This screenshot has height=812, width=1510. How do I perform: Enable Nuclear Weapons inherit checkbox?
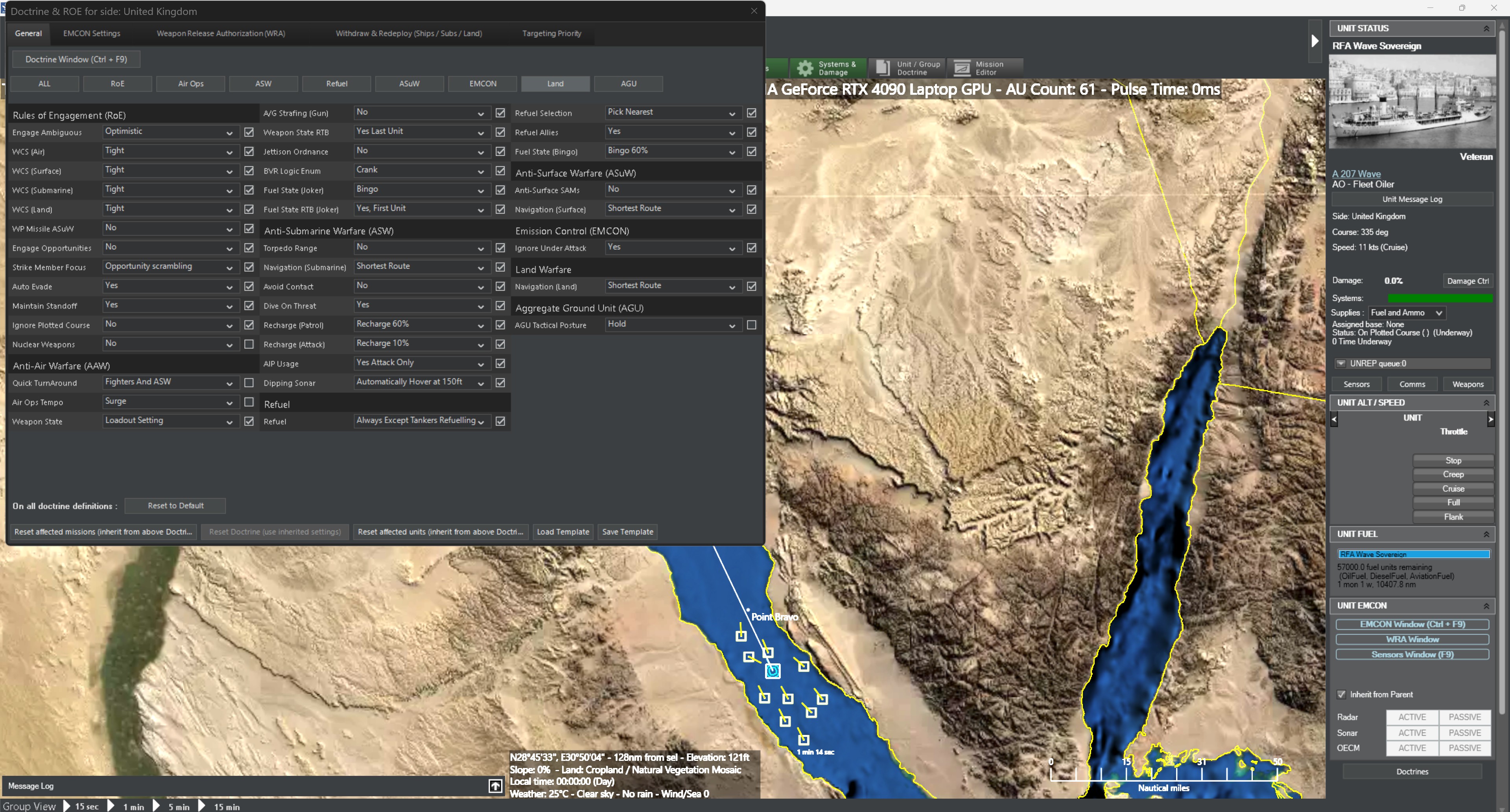click(x=249, y=344)
